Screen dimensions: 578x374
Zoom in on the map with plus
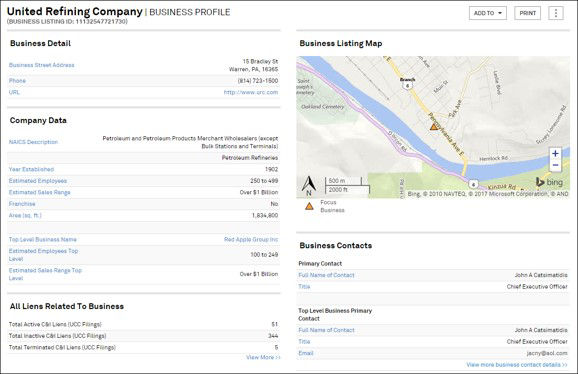[555, 153]
